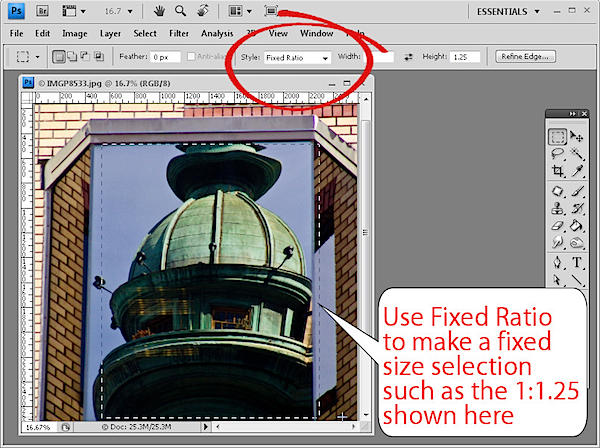
Task: Select the History Brush tool
Action: (576, 208)
